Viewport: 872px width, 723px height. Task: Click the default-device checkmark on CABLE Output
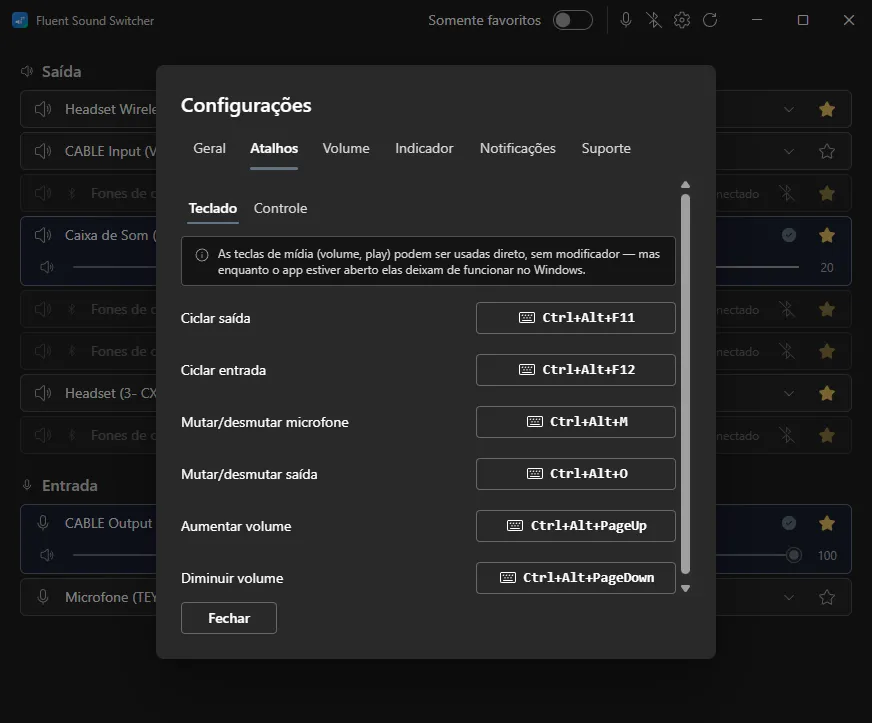(789, 523)
